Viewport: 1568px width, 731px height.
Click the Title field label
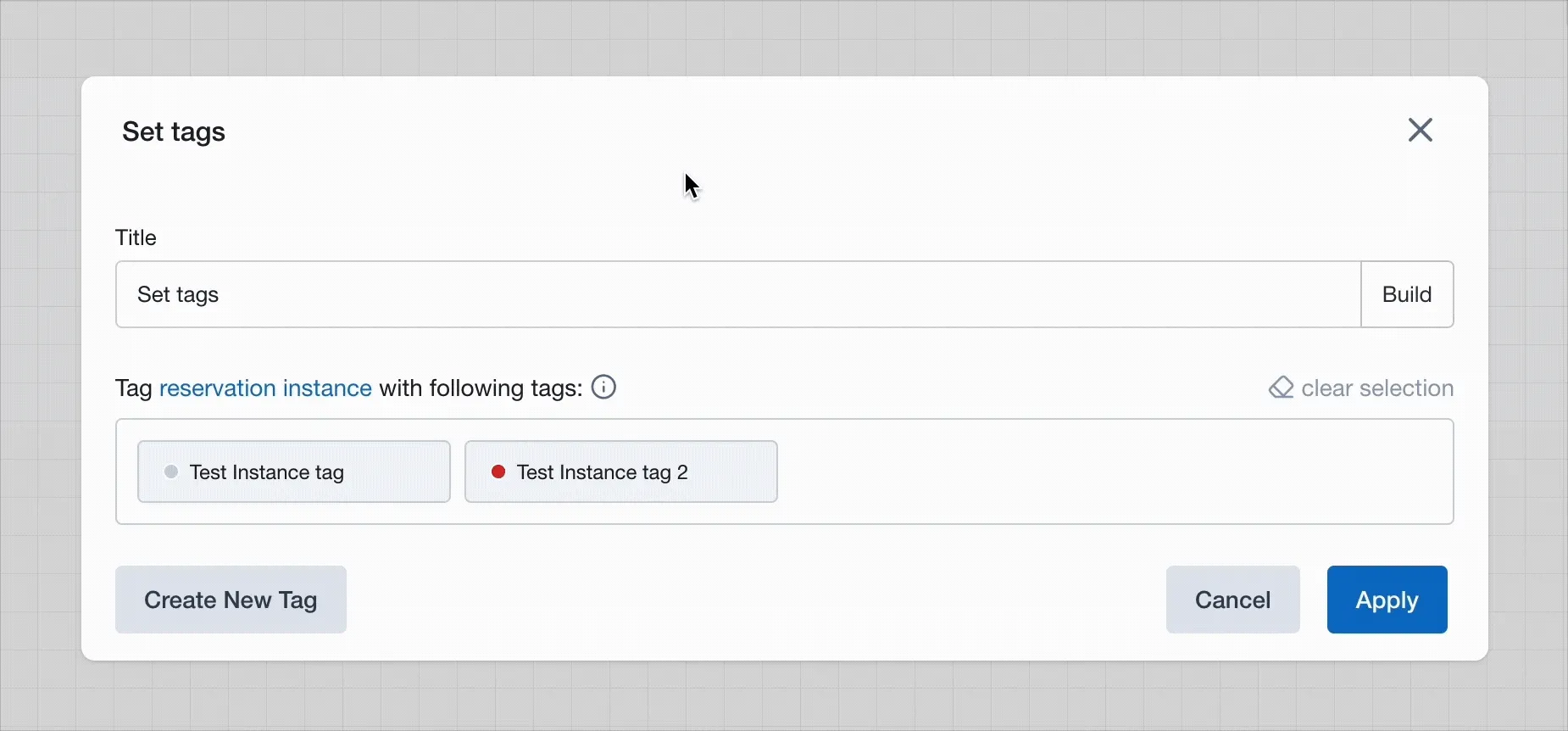(x=136, y=237)
